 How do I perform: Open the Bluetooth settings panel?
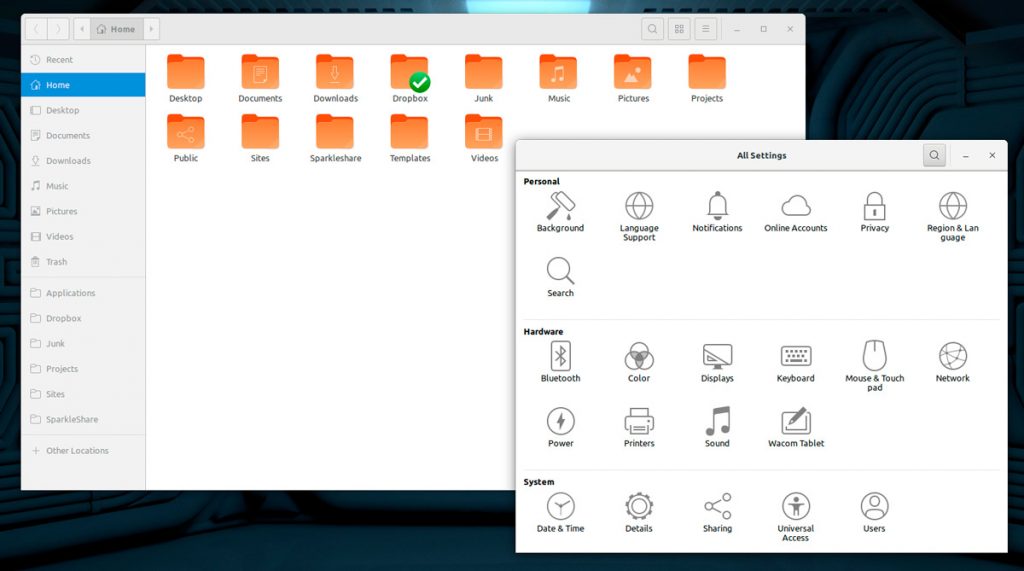(560, 357)
